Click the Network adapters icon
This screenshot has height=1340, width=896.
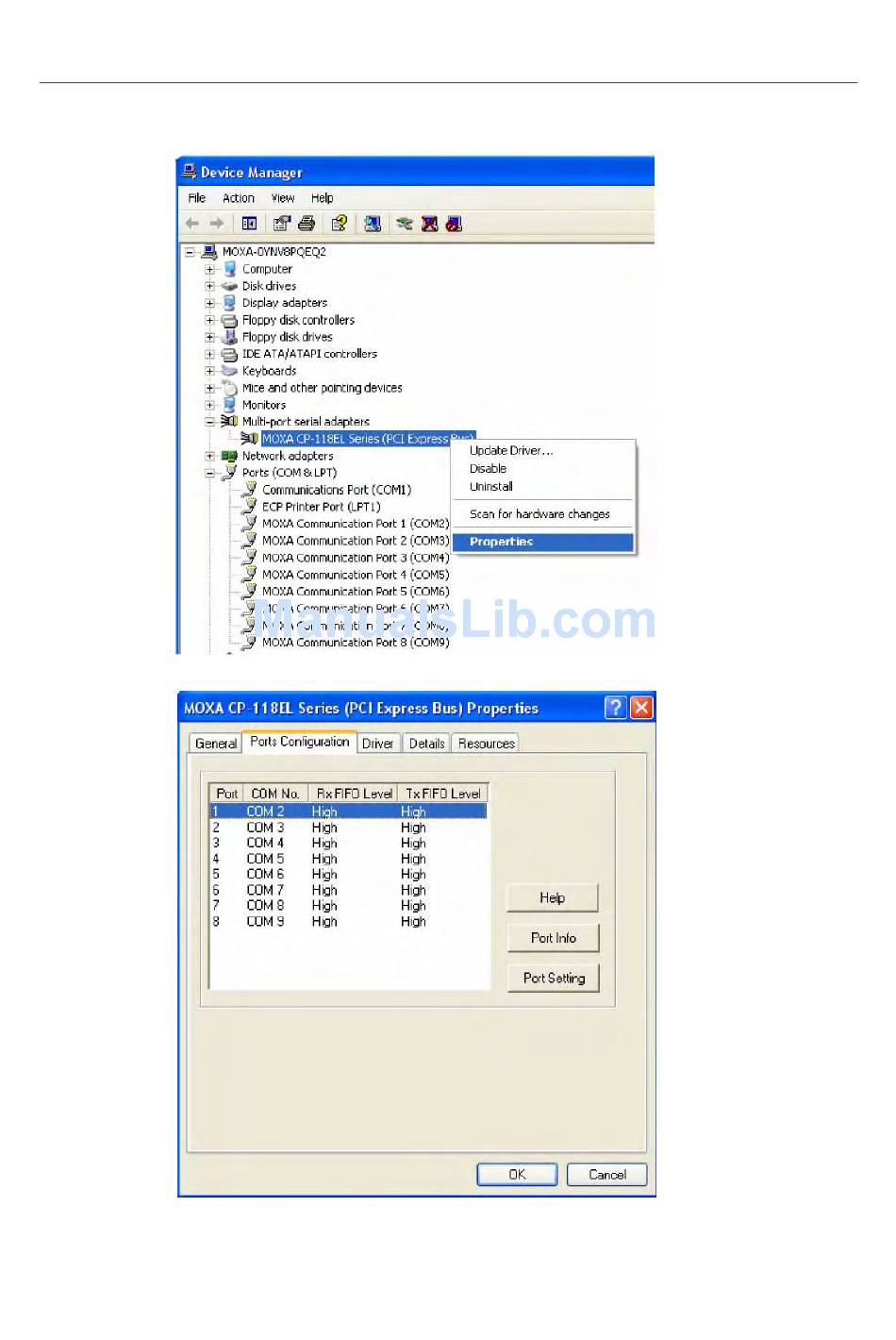tap(229, 456)
